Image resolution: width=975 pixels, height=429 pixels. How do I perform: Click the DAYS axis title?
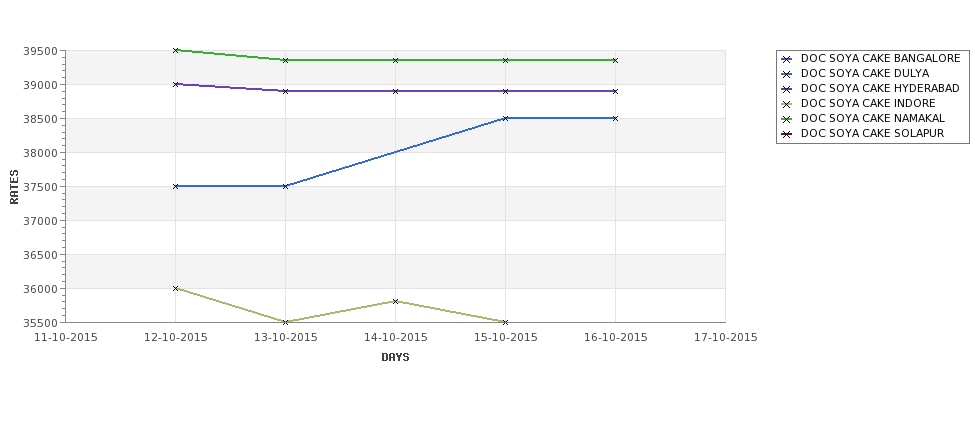[395, 358]
